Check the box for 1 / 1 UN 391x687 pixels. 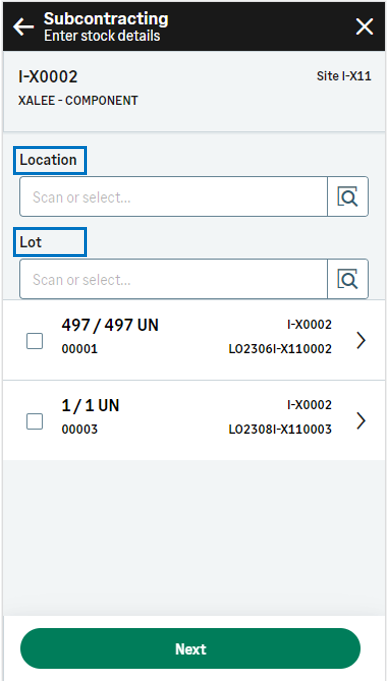pos(35,421)
